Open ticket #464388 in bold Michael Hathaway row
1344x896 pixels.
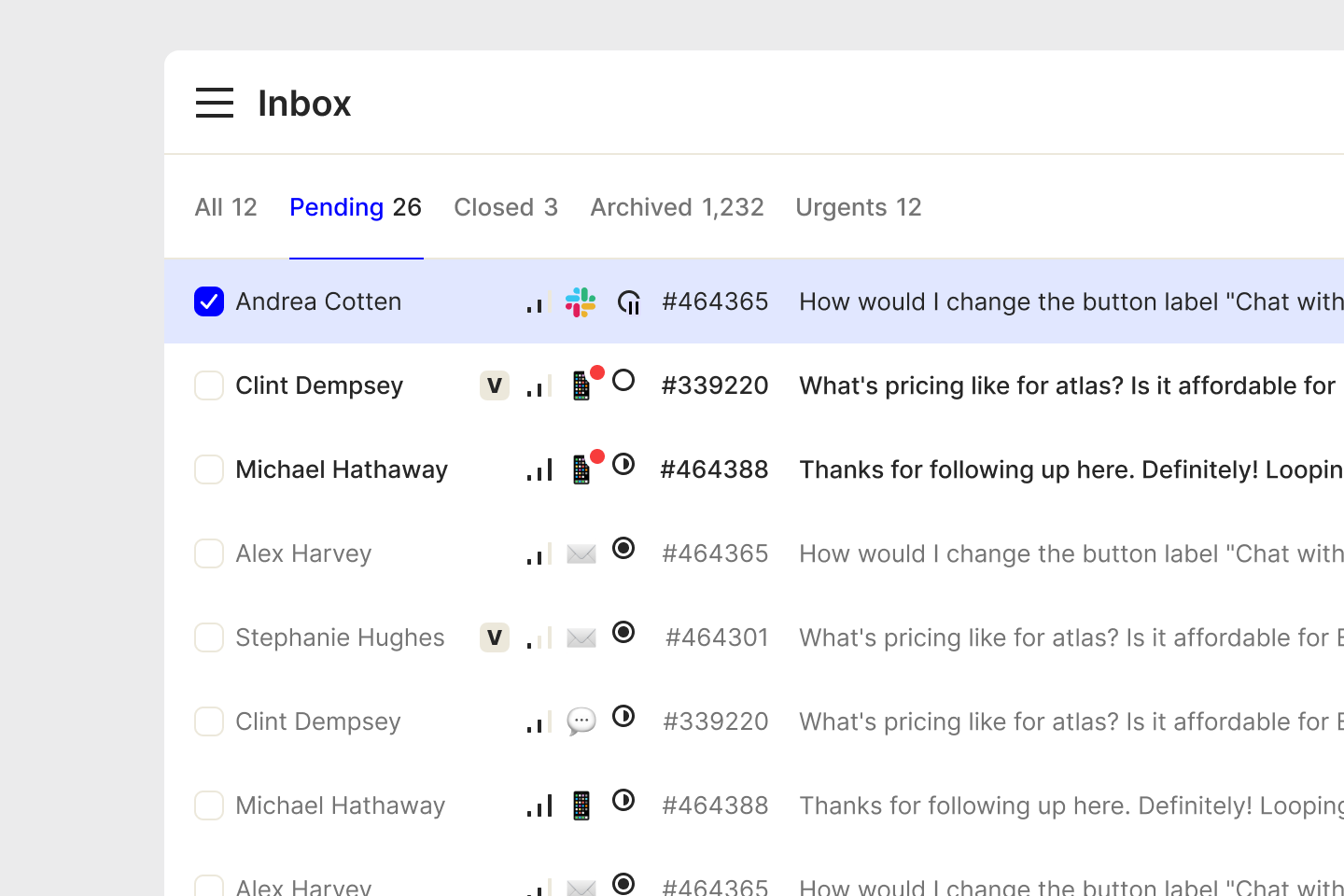(714, 469)
